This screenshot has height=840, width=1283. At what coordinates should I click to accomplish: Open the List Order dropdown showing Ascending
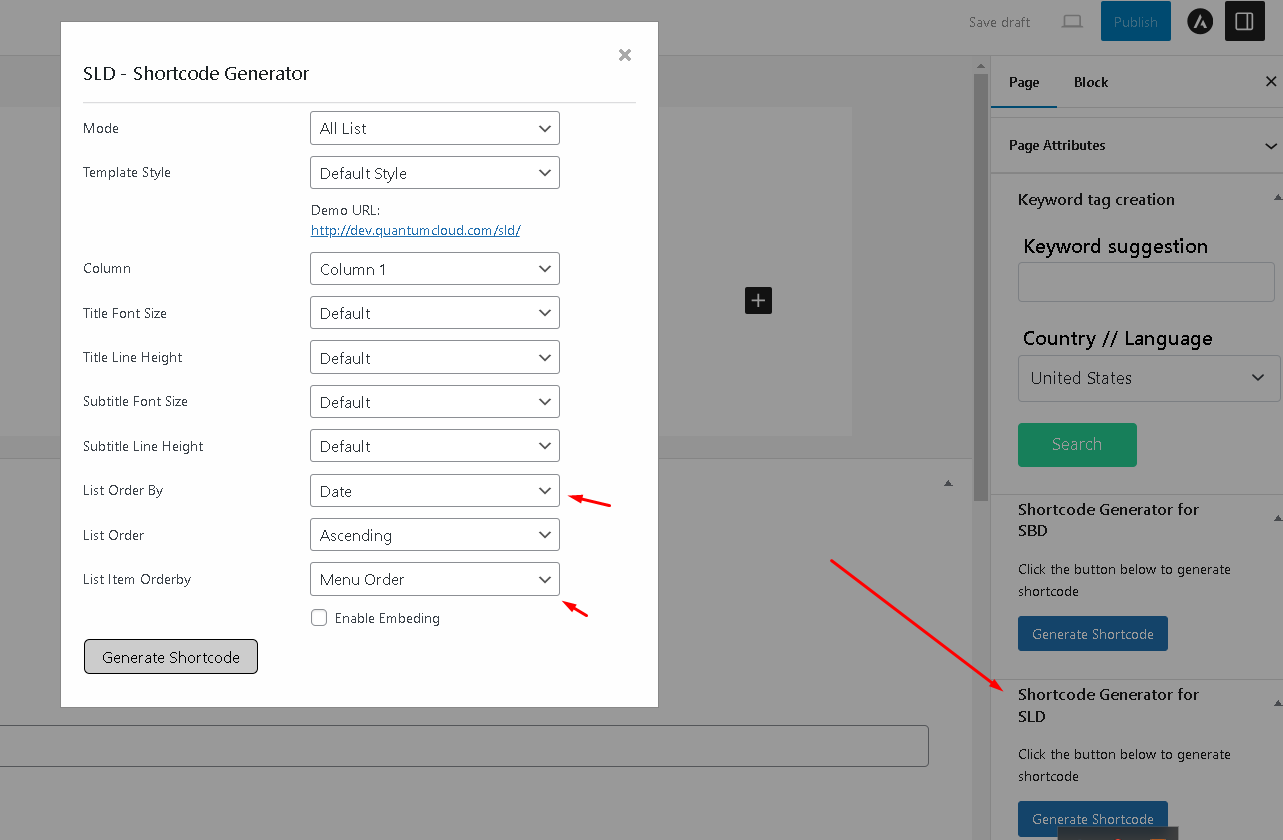[435, 535]
